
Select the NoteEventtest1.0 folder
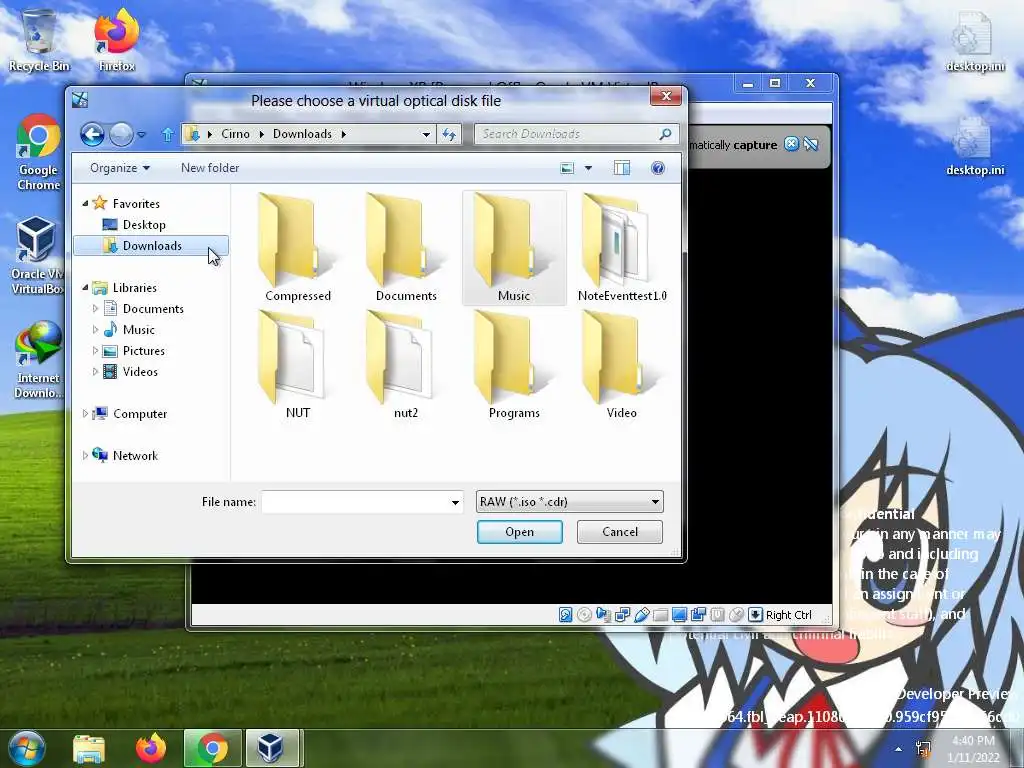622,248
